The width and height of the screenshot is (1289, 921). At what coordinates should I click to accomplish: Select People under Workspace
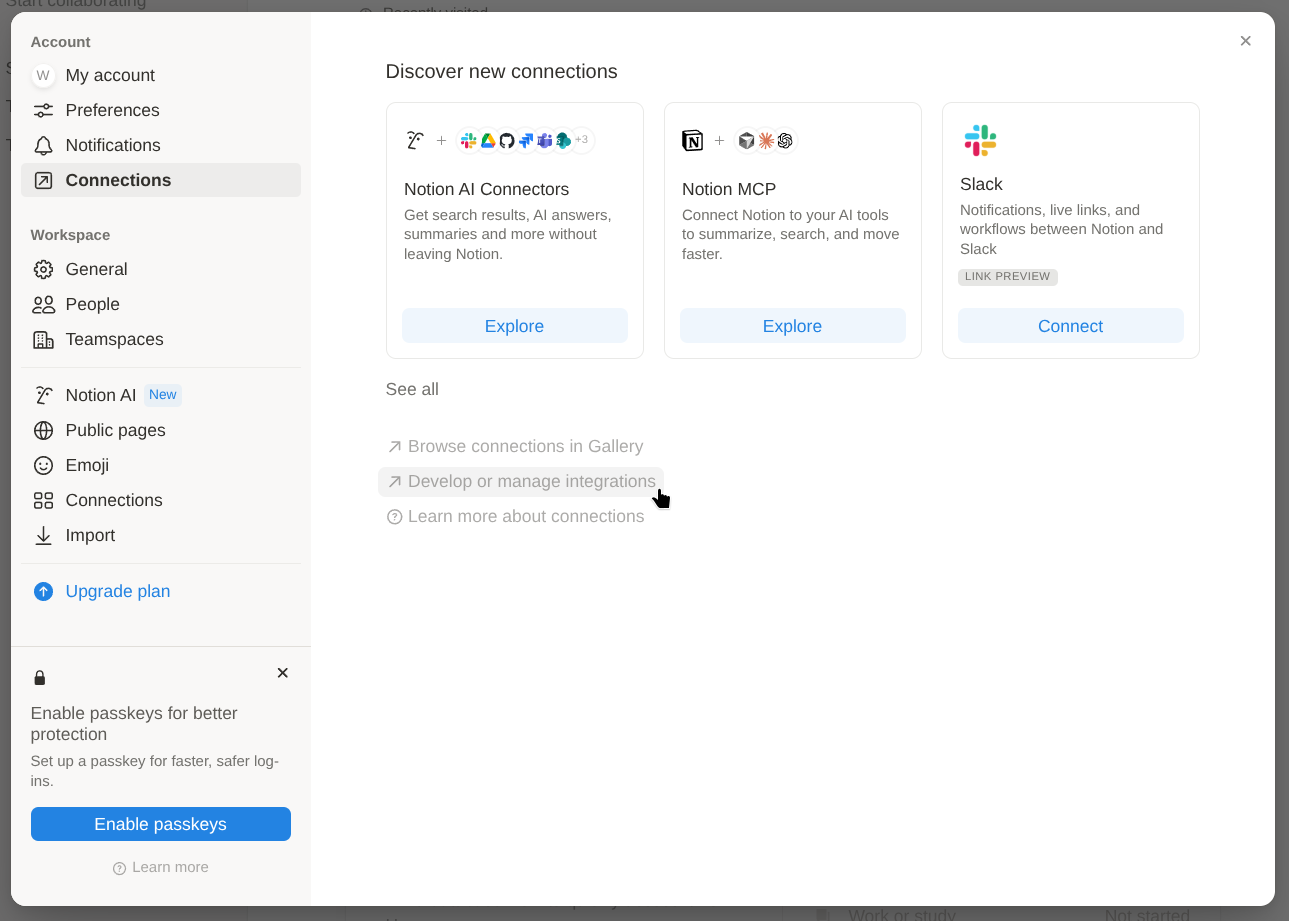coord(92,305)
